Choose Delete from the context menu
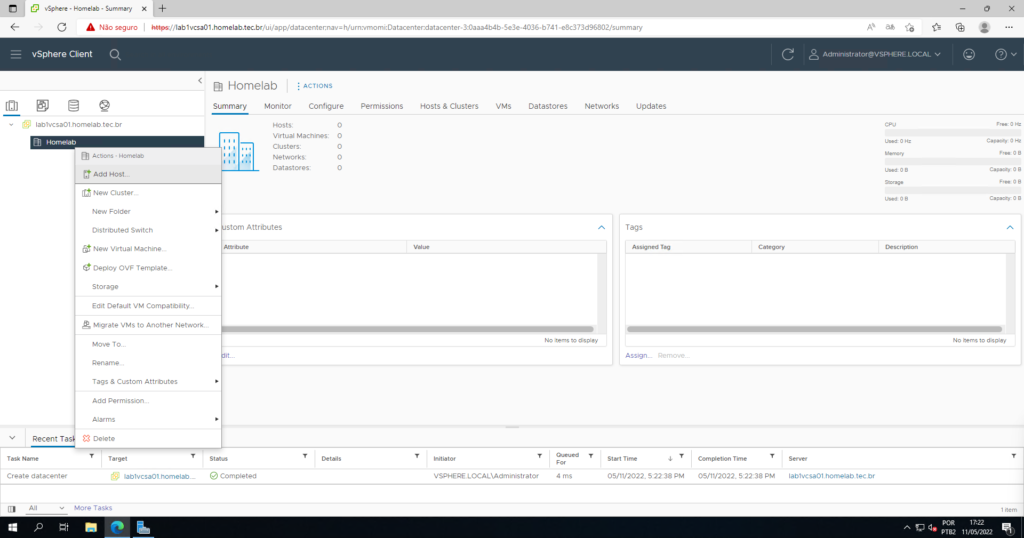The width and height of the screenshot is (1024, 538). pos(148,438)
